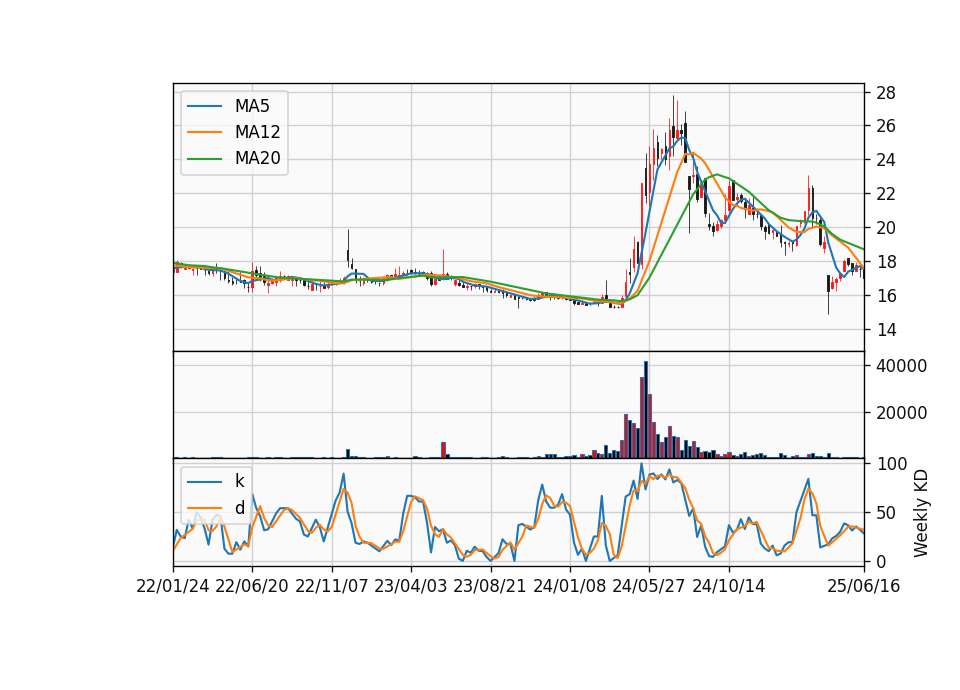The image size is (960, 690).
Task: Click the k legend label in KD panel
Action: (239, 481)
